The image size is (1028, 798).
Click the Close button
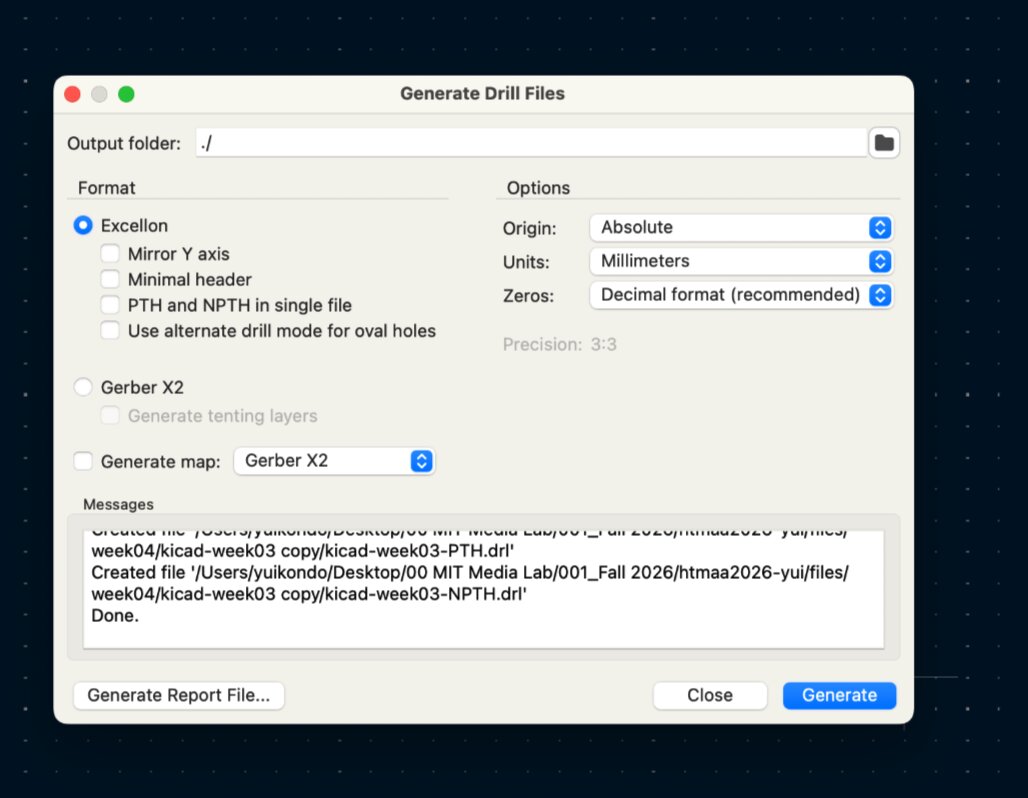[710, 695]
